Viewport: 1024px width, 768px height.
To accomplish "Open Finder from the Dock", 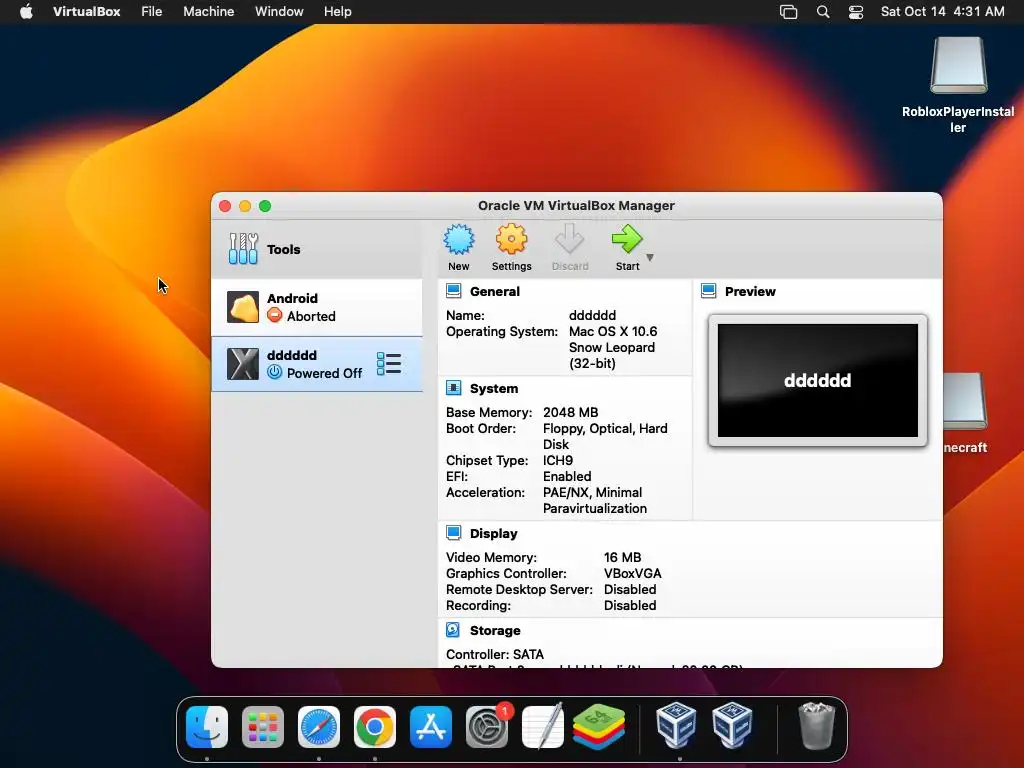I will [x=207, y=727].
